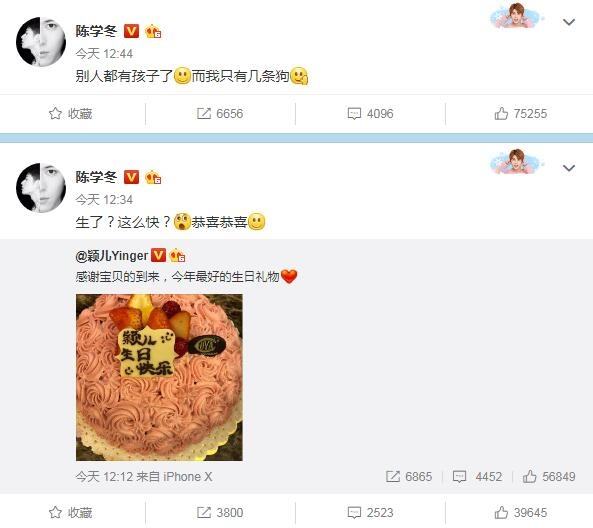Favorite the first post with 收藏 star
Viewport: 593px width, 528px height.
(x=70, y=113)
